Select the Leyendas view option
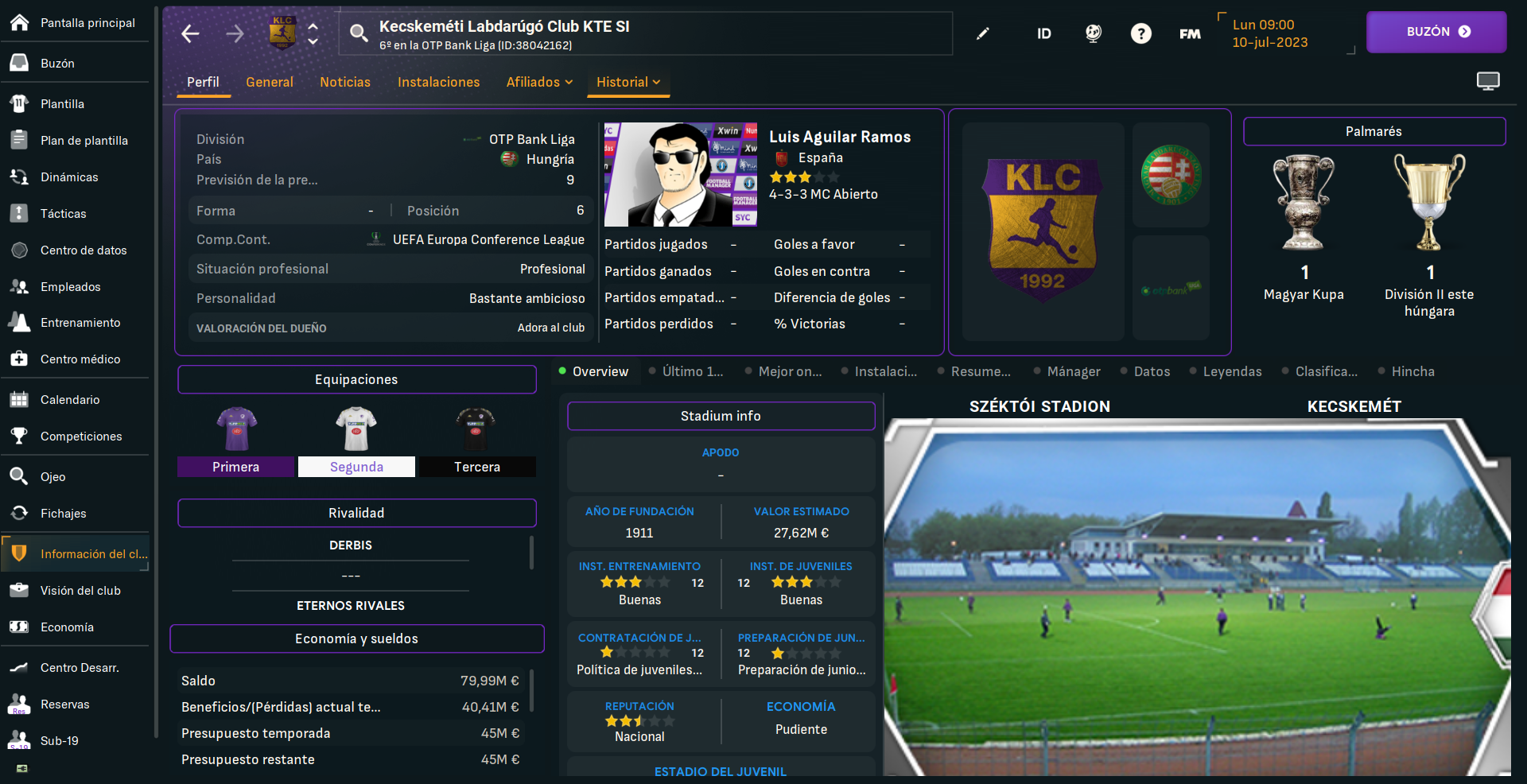The height and width of the screenshot is (784, 1527). [1225, 371]
